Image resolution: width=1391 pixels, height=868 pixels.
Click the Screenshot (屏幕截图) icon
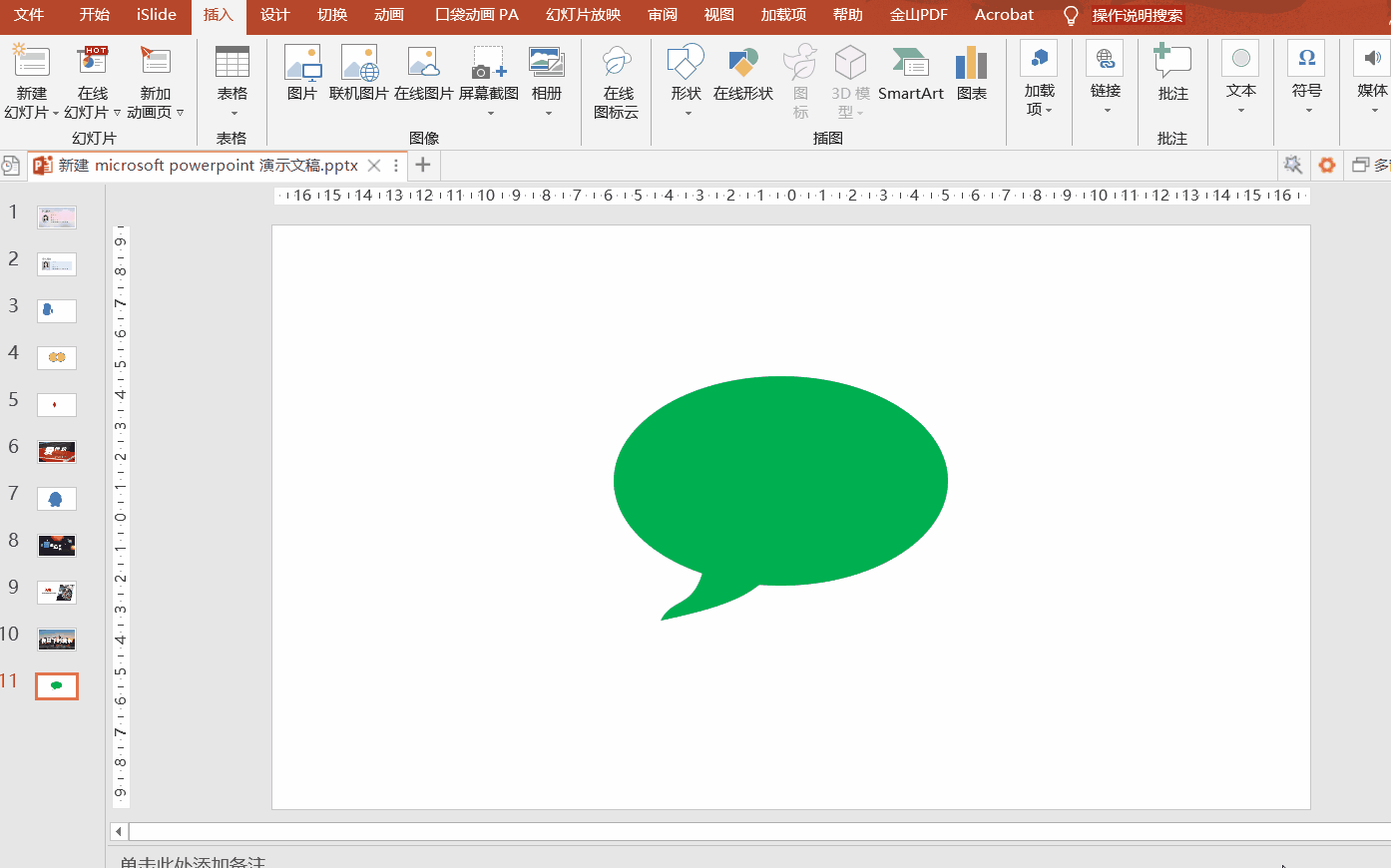489,63
